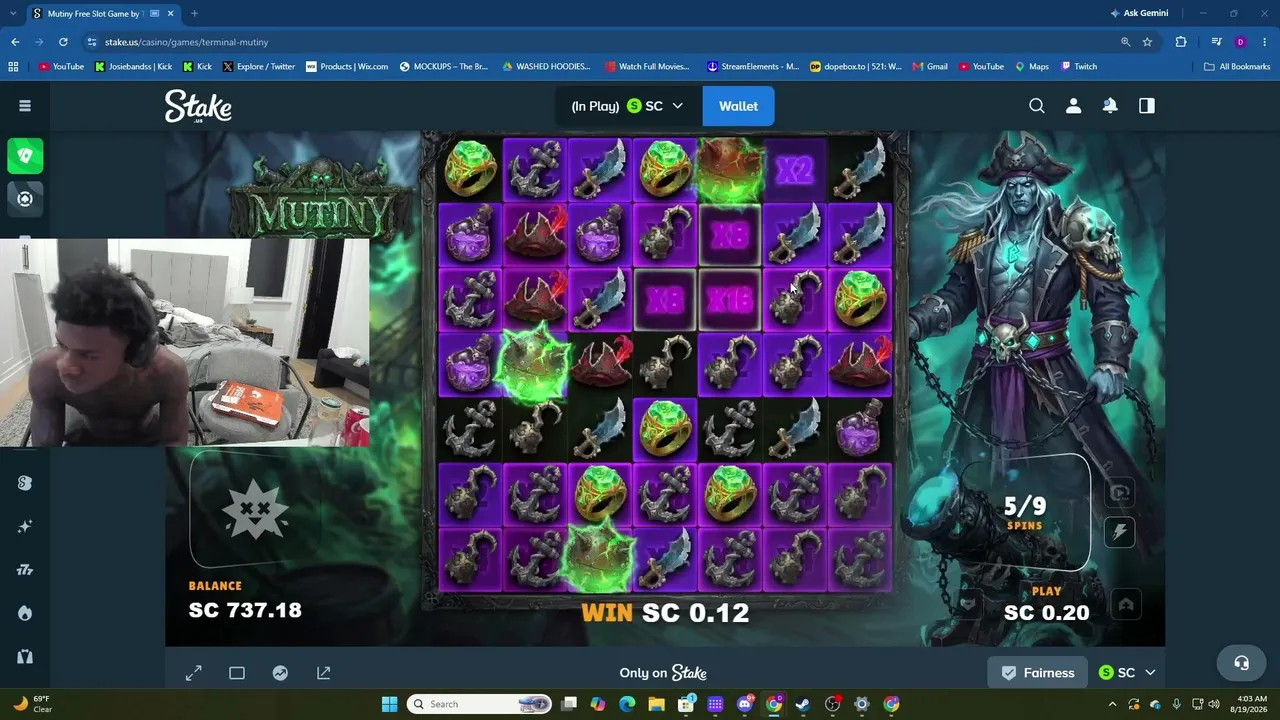Open Maps bookmark
This screenshot has width=1280, height=720.
tap(1032, 67)
